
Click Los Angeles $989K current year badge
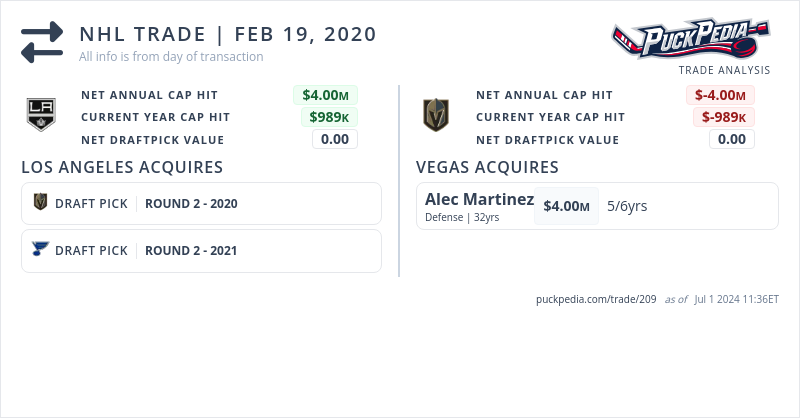(329, 117)
